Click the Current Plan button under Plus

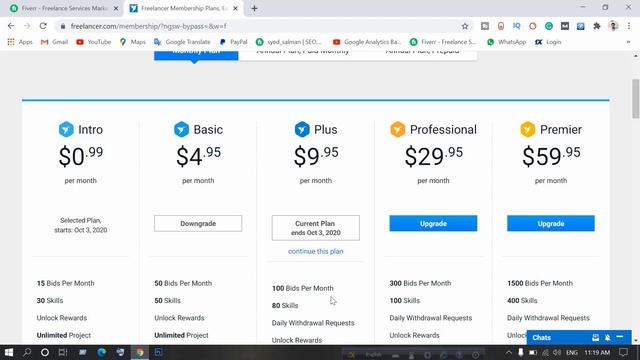point(316,228)
